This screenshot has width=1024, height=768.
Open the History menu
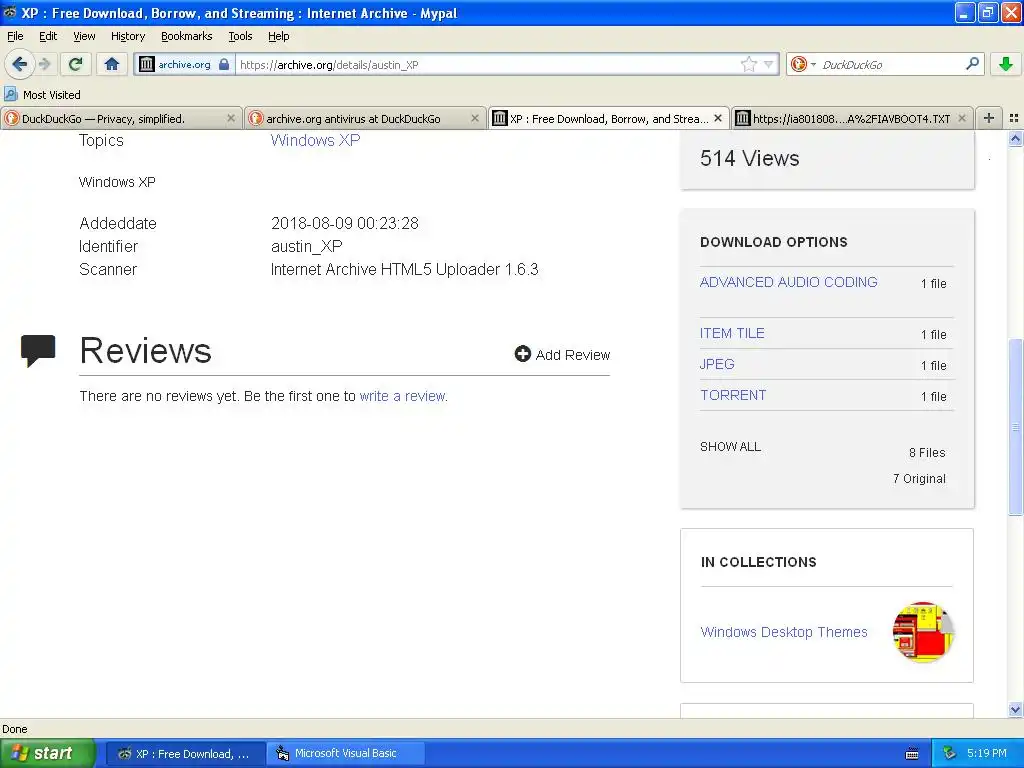point(127,36)
